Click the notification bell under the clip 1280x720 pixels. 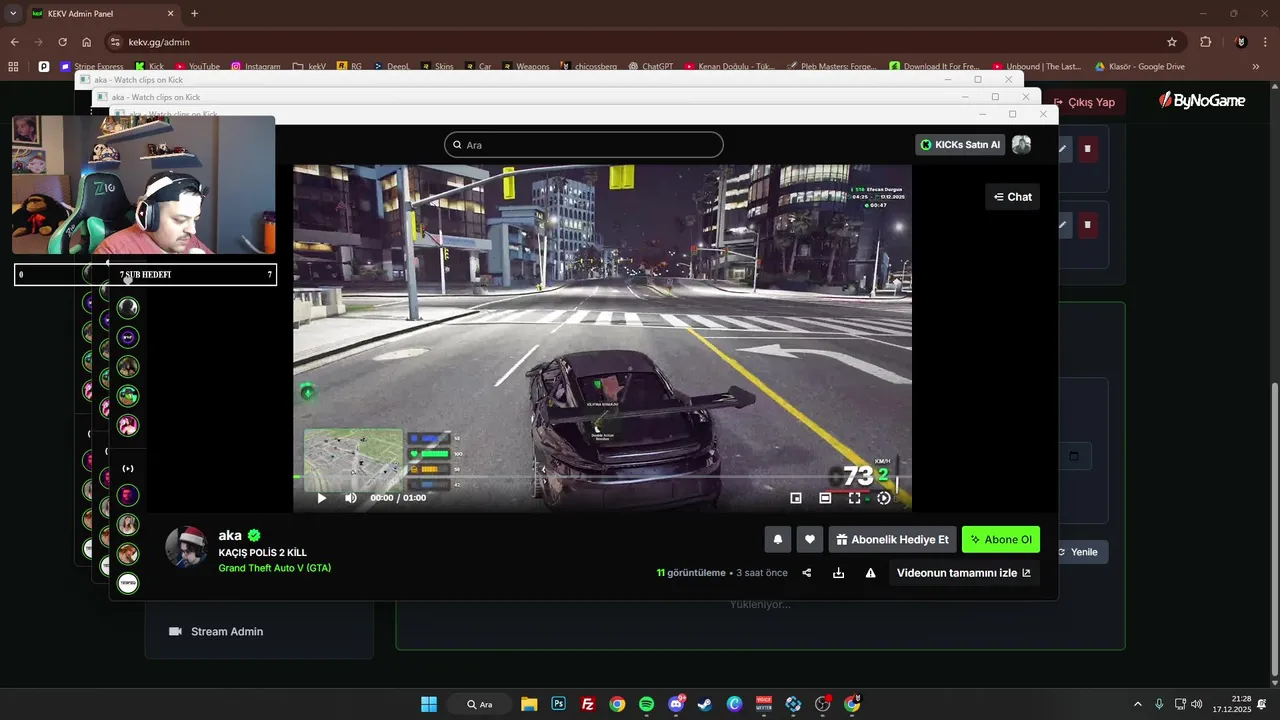coord(778,540)
